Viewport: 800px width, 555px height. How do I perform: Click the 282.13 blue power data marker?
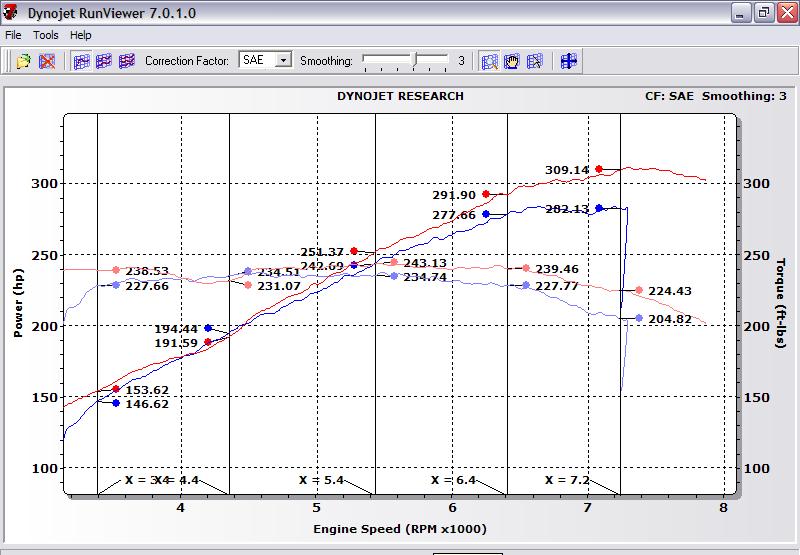coord(599,208)
